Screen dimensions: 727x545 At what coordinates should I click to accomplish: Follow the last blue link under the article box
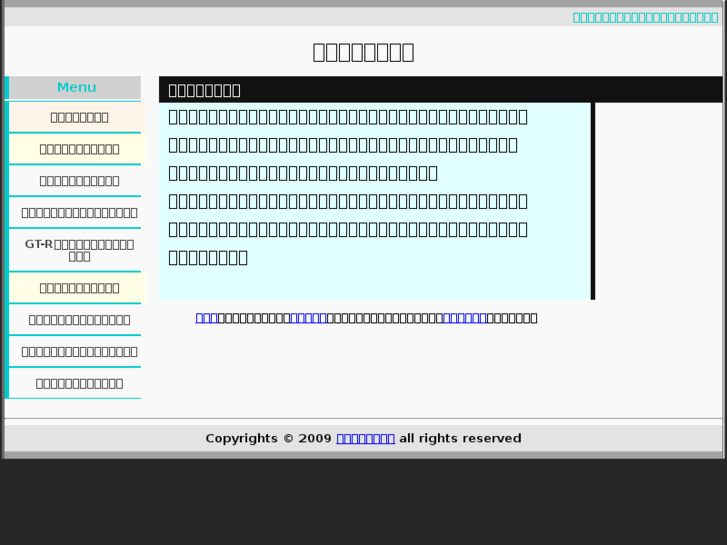[x=465, y=318]
